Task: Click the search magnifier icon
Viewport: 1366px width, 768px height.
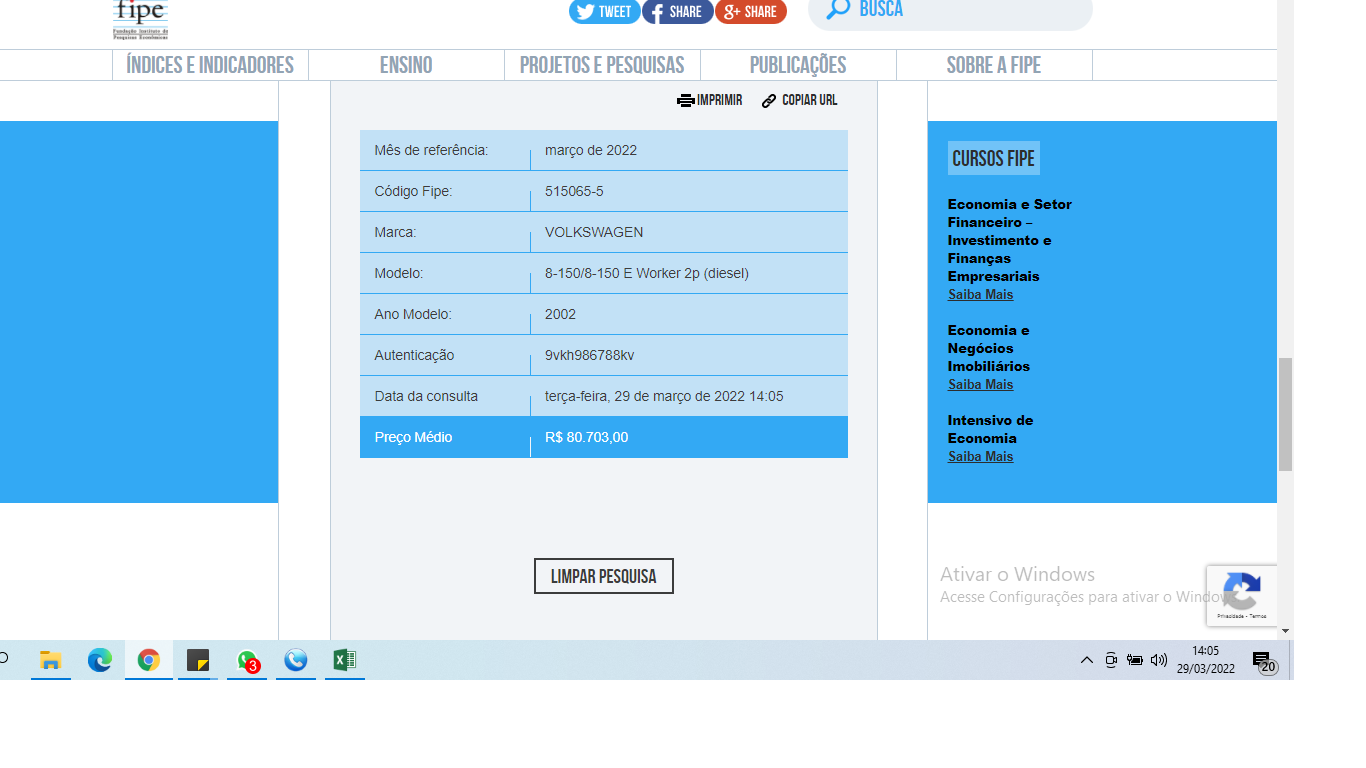Action: [838, 10]
